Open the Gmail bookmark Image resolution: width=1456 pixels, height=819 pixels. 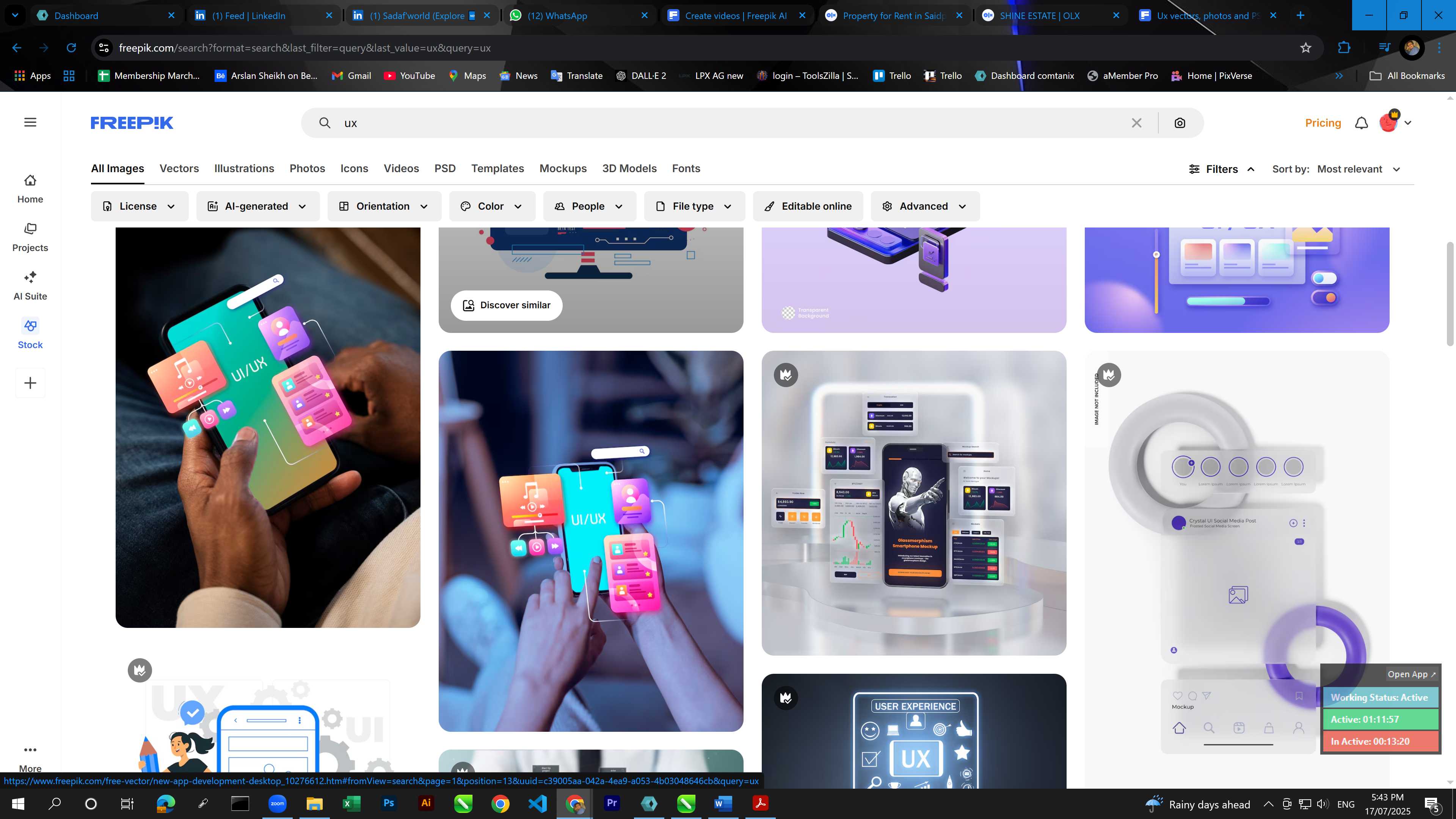click(351, 76)
